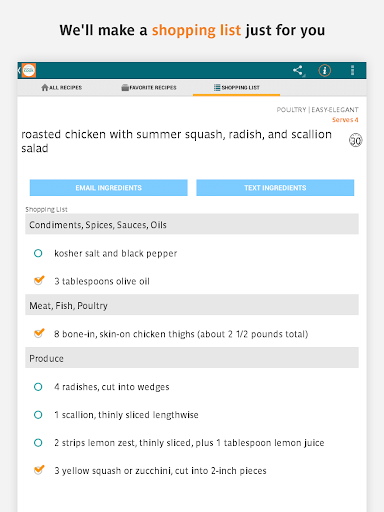Image resolution: width=384 pixels, height=512 pixels.
Task: Select the Produce section header
Action: (x=192, y=358)
